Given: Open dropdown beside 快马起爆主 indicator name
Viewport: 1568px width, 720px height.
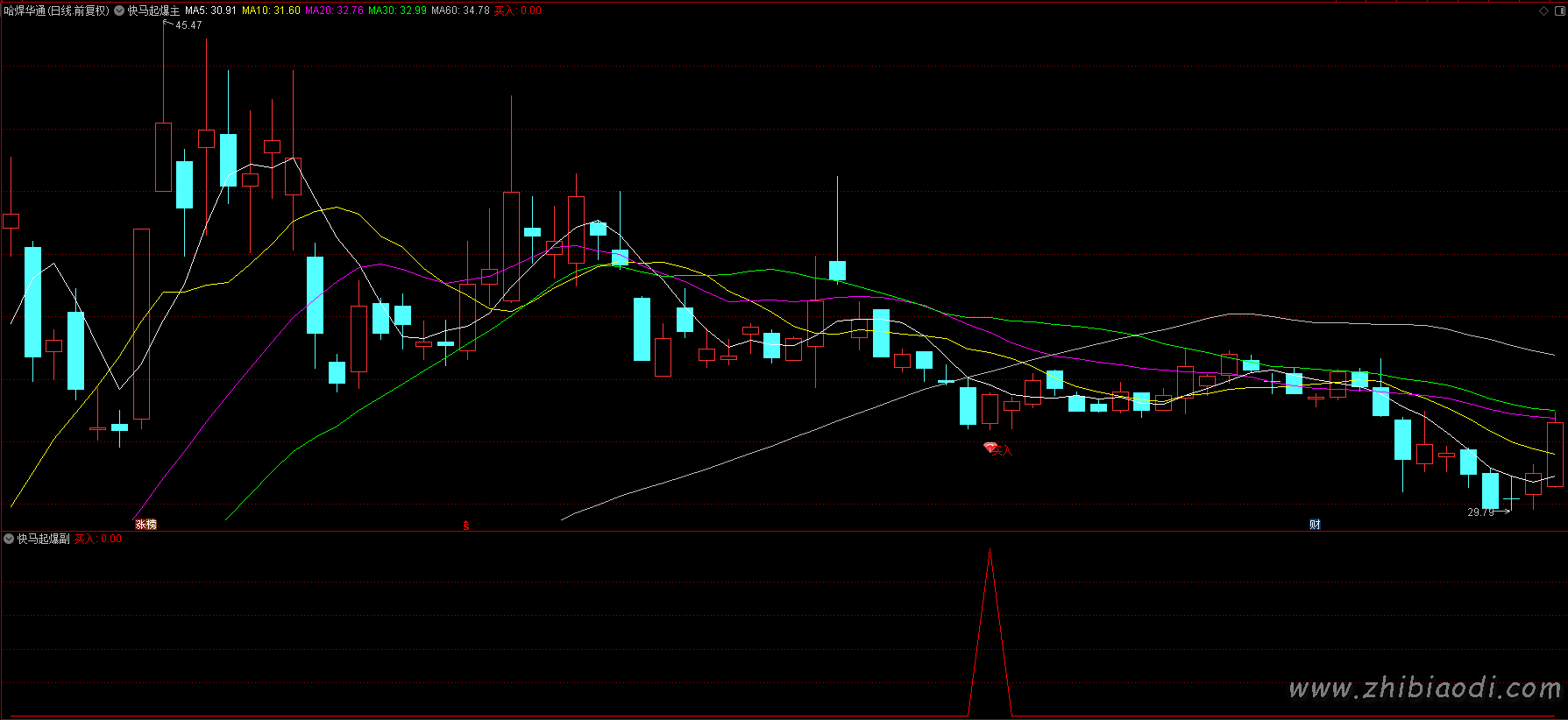Looking at the screenshot, I should pyautogui.click(x=119, y=11).
